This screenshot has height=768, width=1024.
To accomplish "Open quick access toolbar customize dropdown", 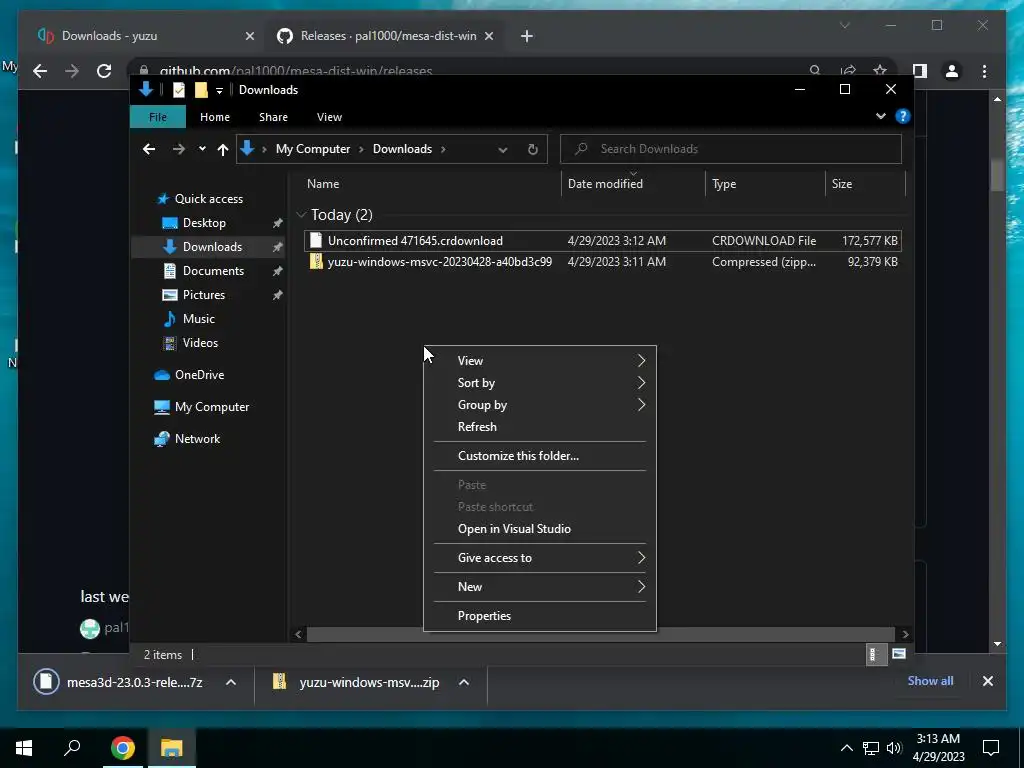I will [x=219, y=90].
